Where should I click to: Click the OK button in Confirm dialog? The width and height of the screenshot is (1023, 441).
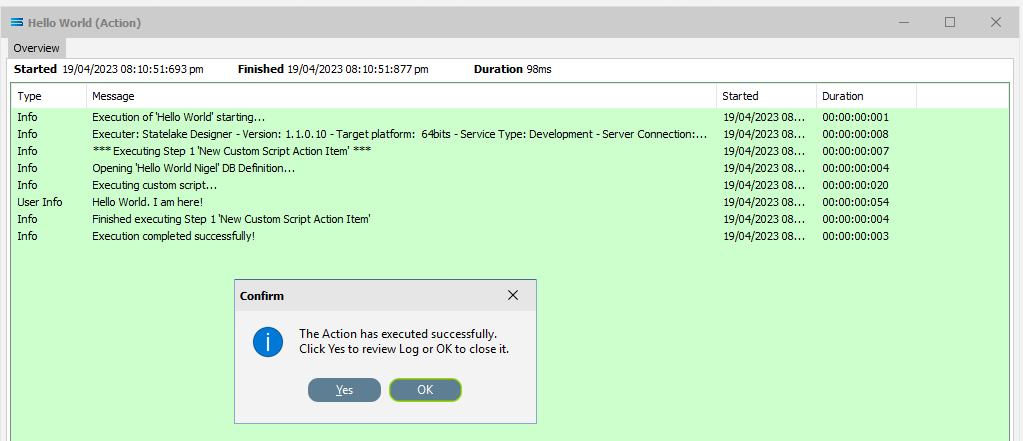(x=425, y=390)
